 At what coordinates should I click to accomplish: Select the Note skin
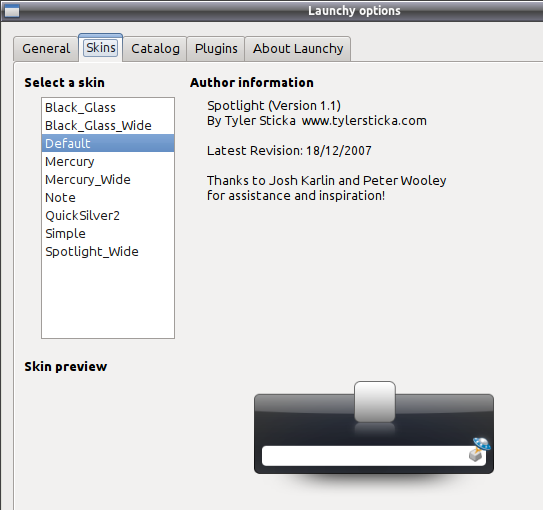[108, 197]
